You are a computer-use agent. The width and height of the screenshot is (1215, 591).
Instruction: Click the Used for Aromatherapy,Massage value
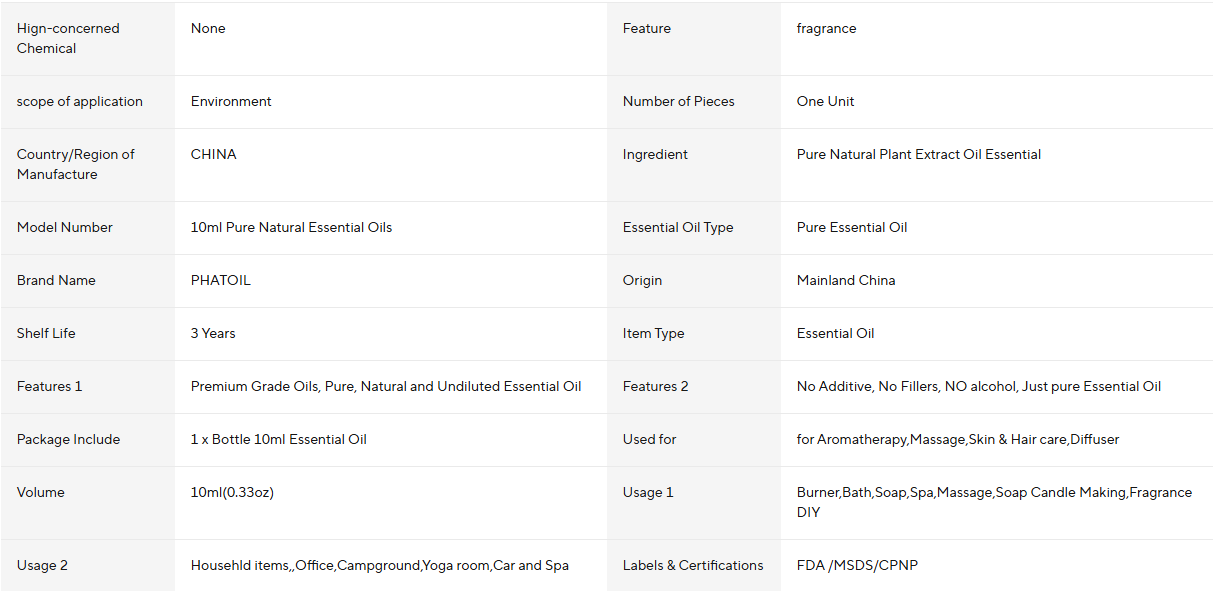[958, 439]
